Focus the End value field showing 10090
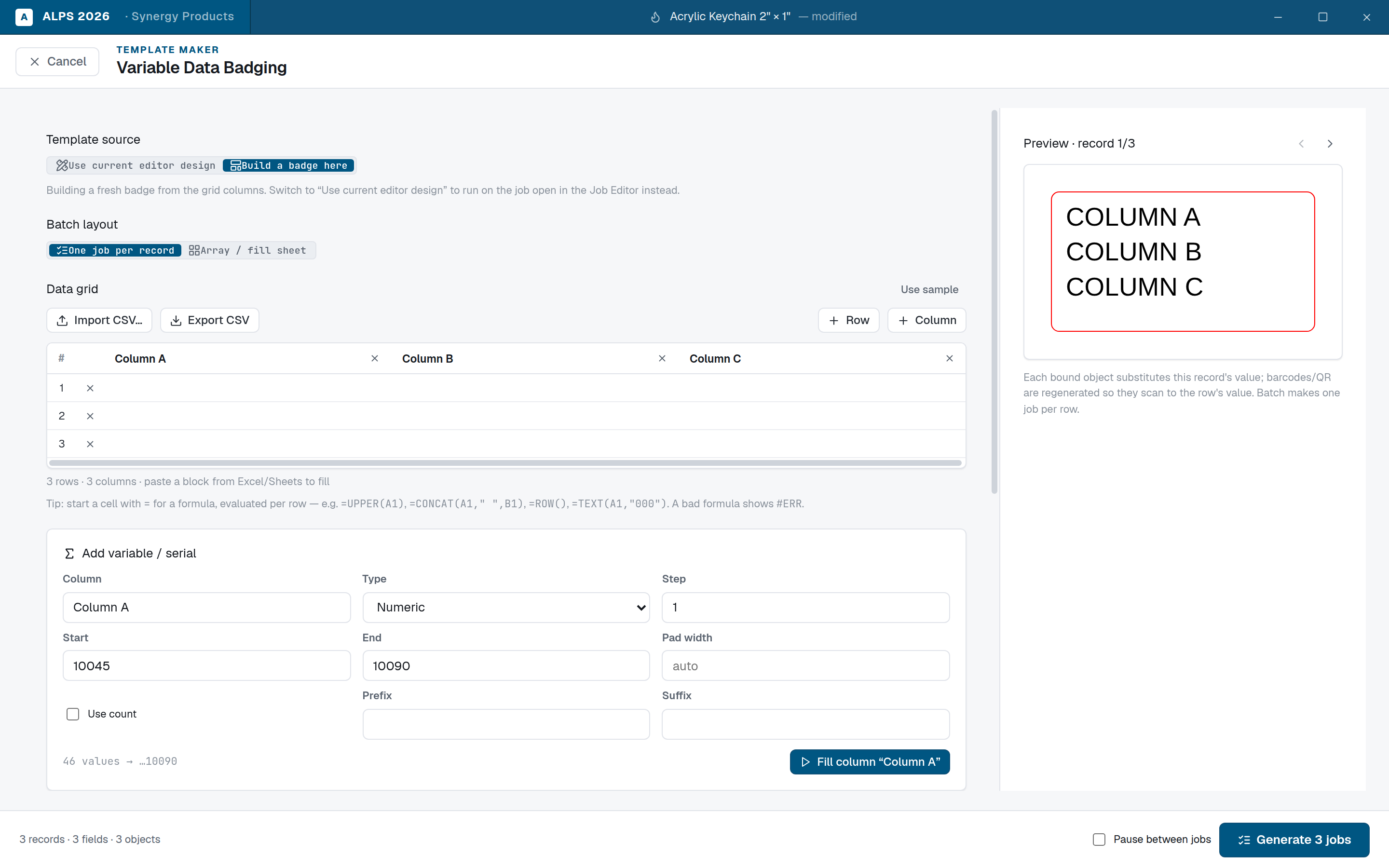The height and width of the screenshot is (868, 1389). point(506,666)
